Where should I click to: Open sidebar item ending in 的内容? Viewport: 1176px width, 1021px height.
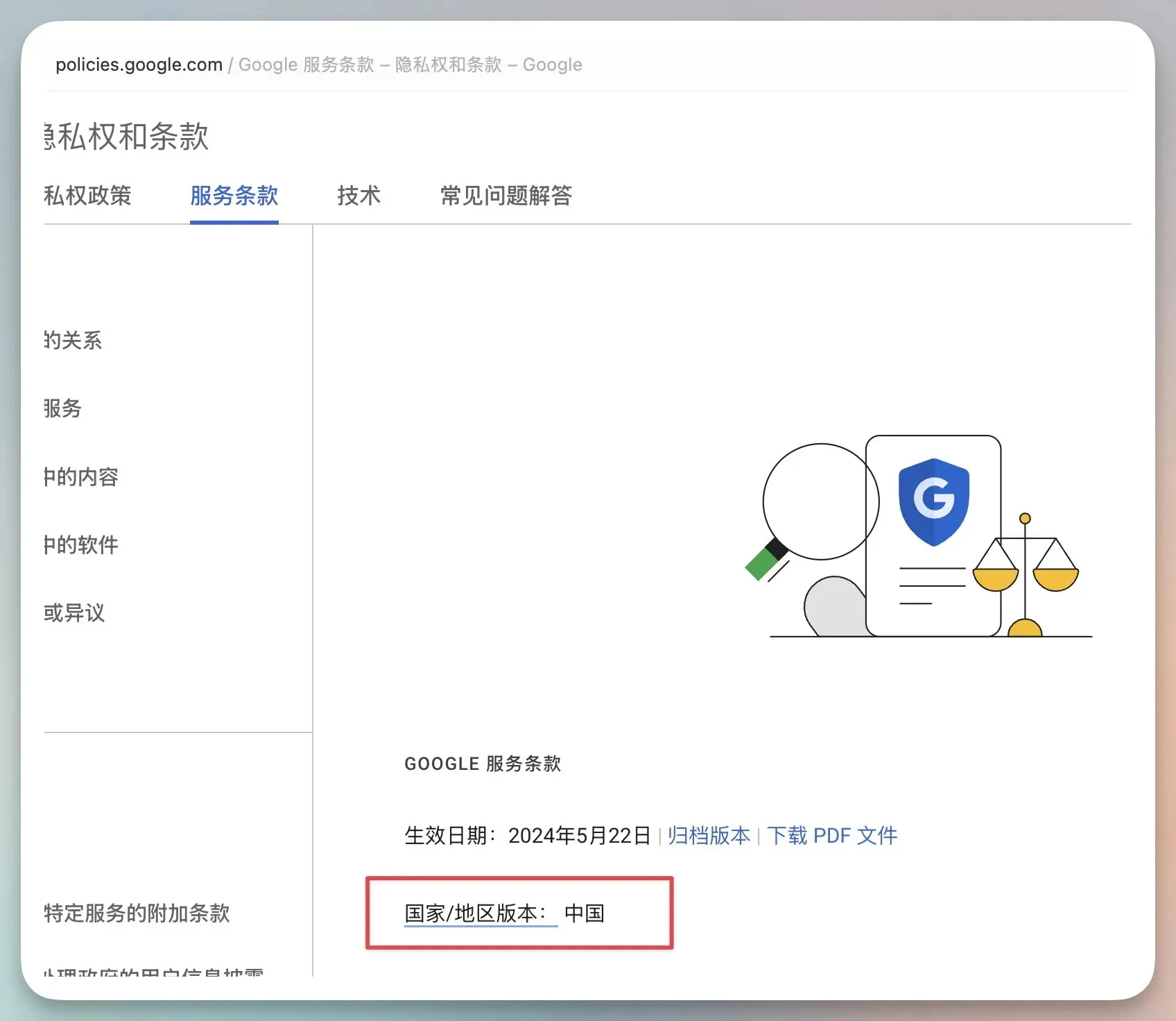[x=81, y=477]
